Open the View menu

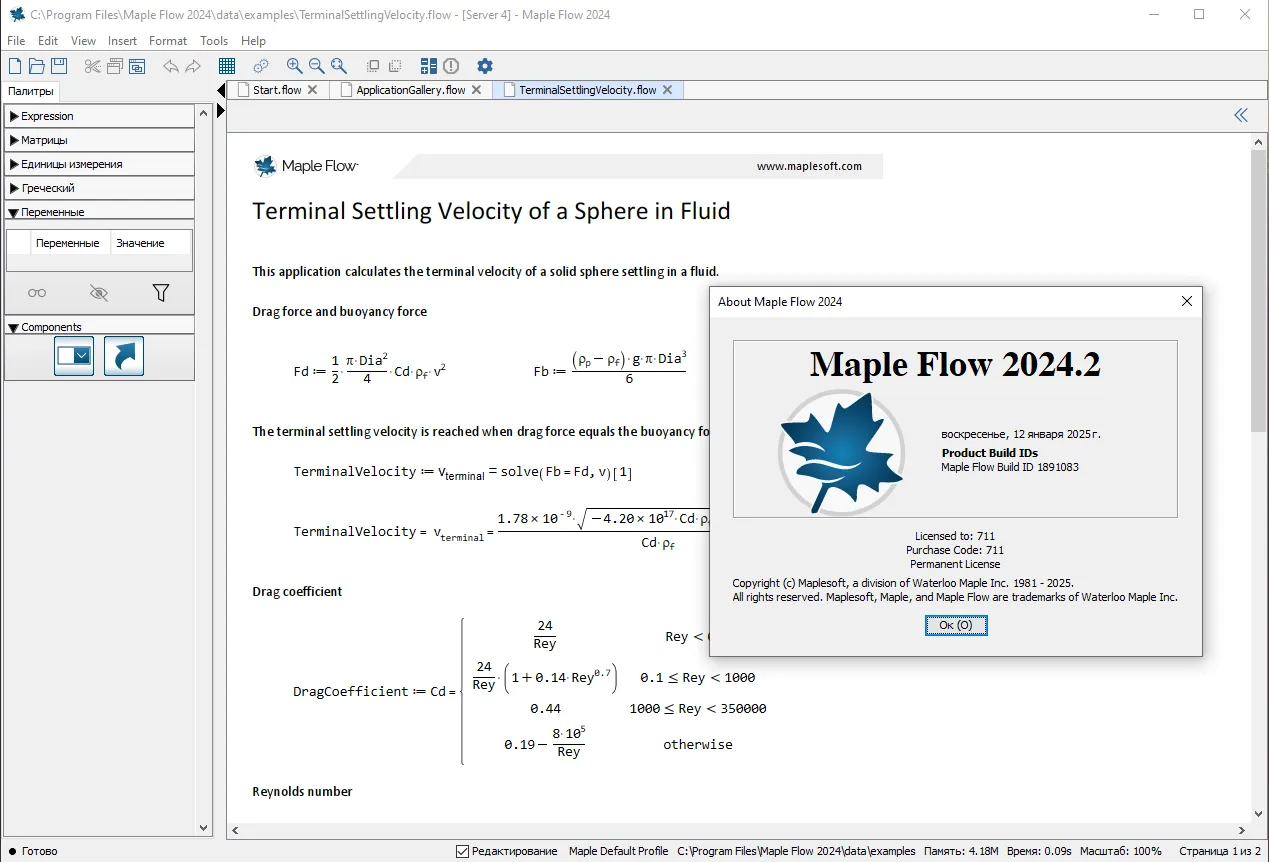click(x=83, y=41)
